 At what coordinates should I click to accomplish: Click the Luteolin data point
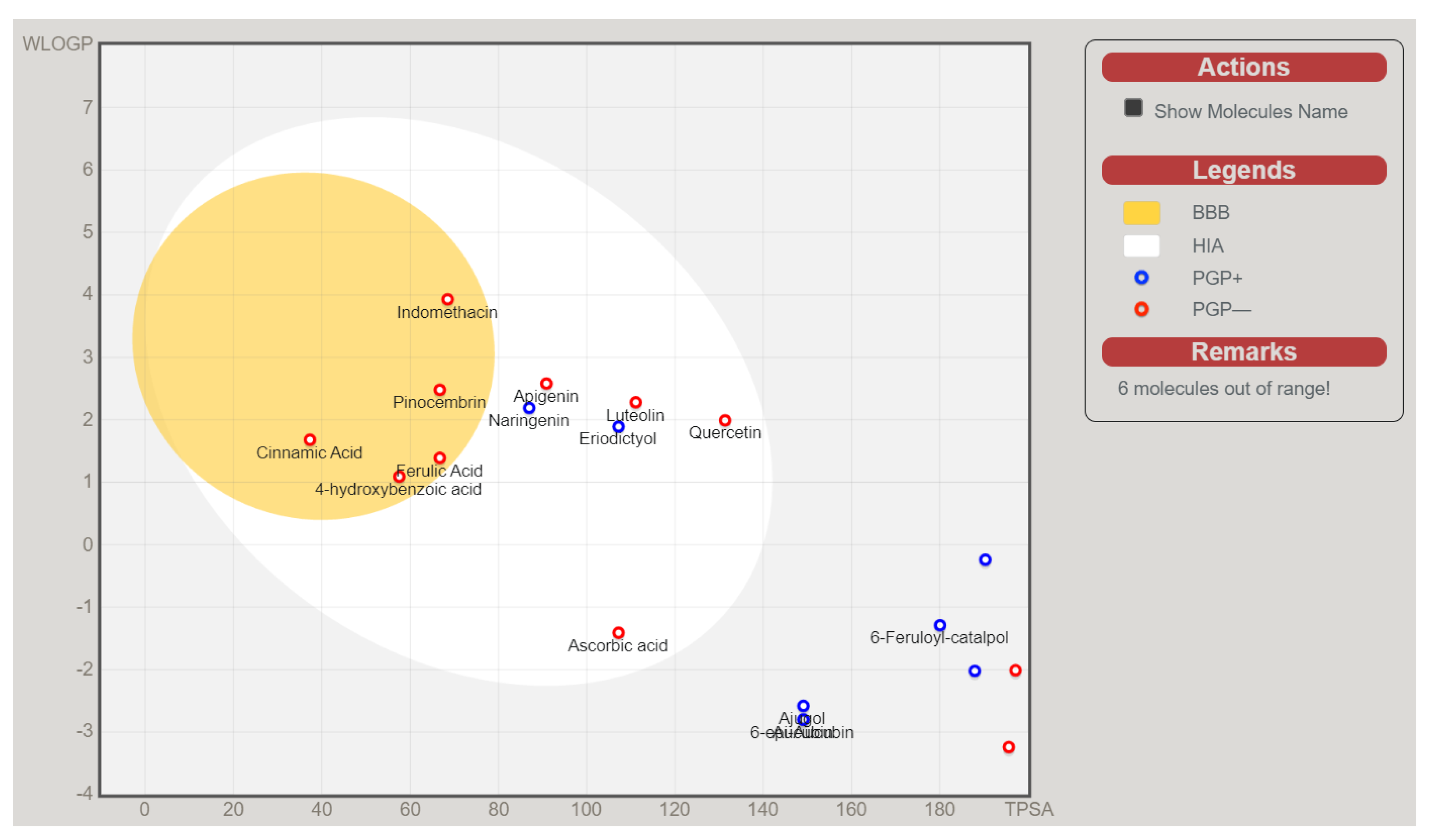636,402
